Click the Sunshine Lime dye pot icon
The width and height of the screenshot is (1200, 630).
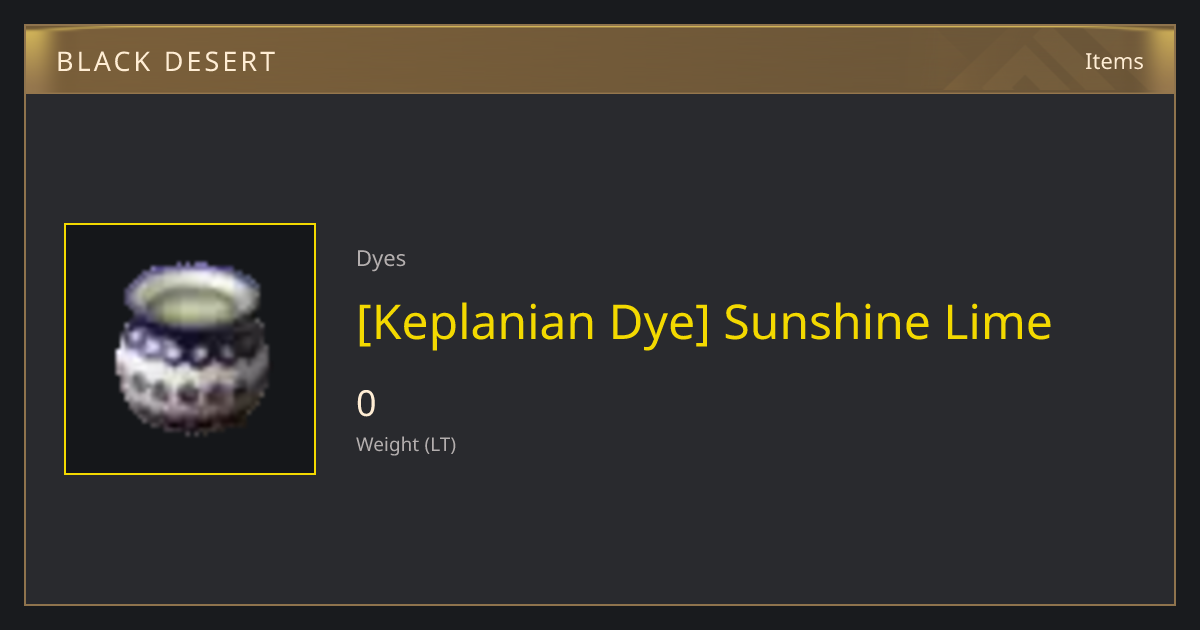coord(190,348)
